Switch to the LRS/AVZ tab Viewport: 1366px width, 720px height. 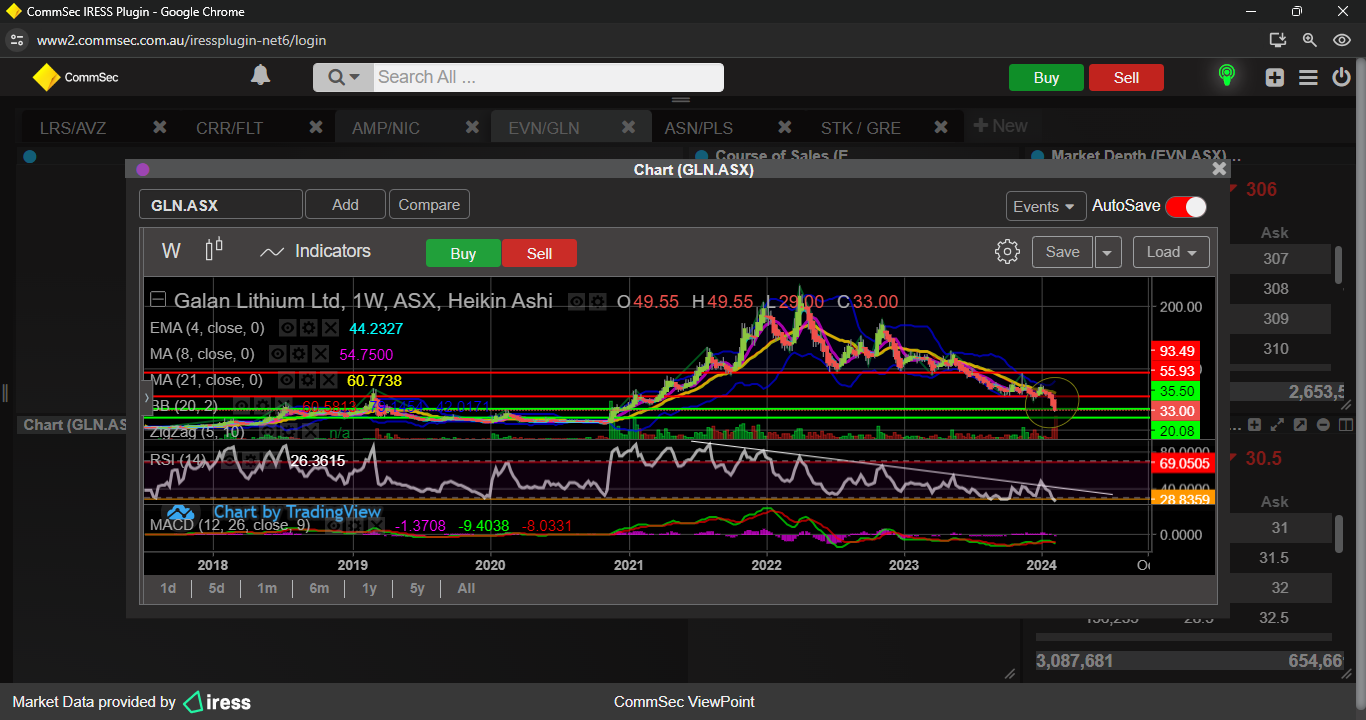[x=73, y=128]
